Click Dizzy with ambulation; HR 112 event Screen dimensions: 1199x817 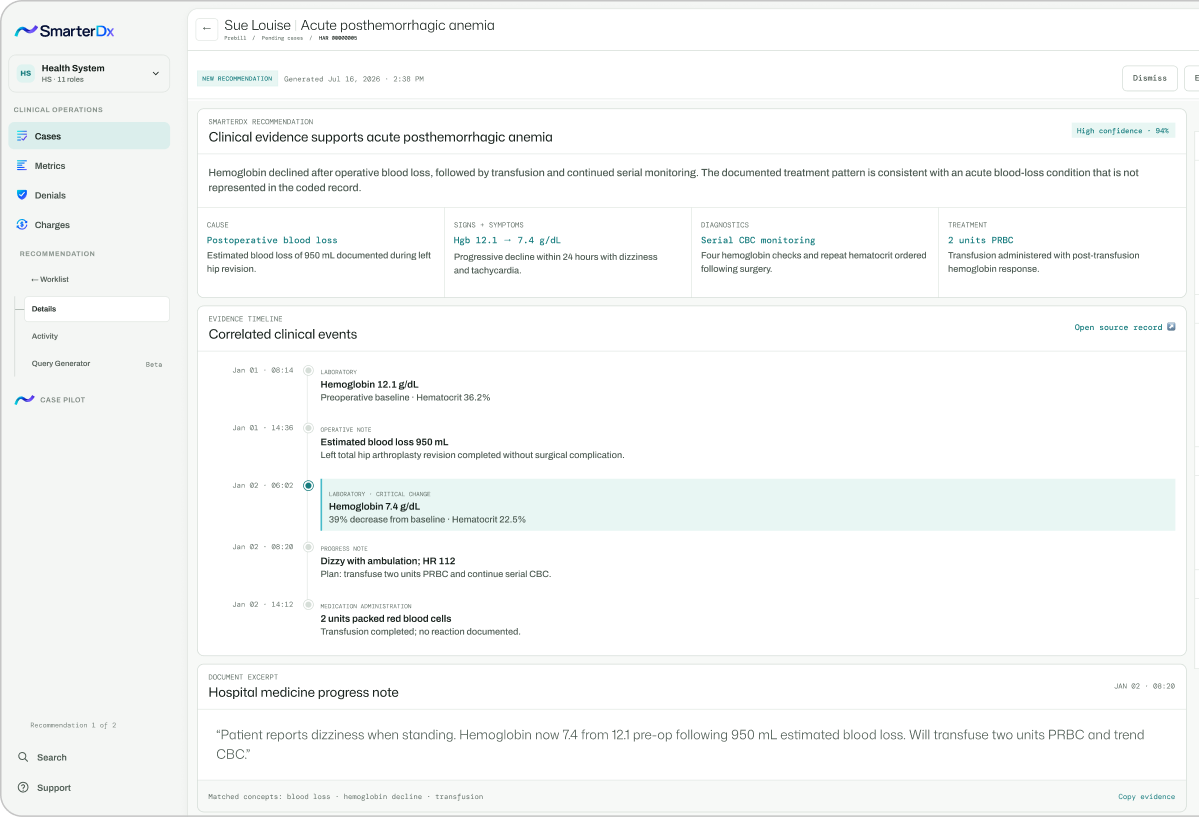388,561
